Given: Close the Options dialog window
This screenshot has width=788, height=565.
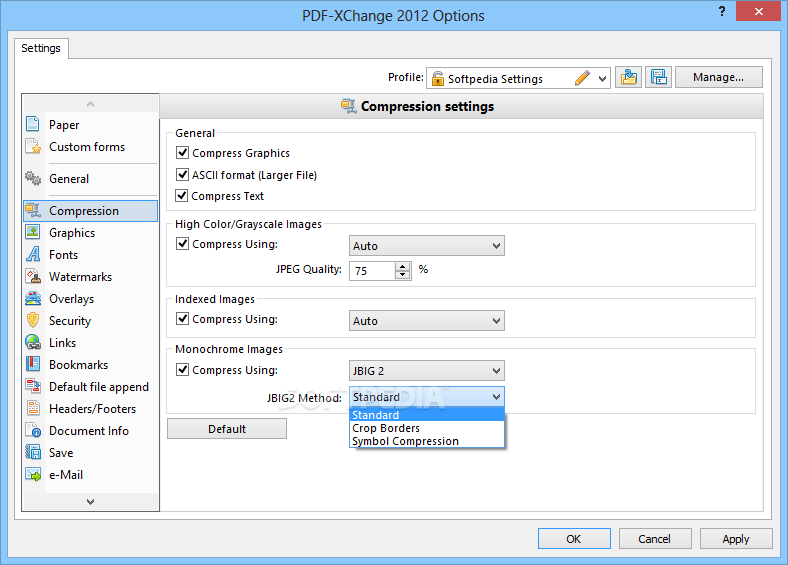Looking at the screenshot, I should click(758, 11).
